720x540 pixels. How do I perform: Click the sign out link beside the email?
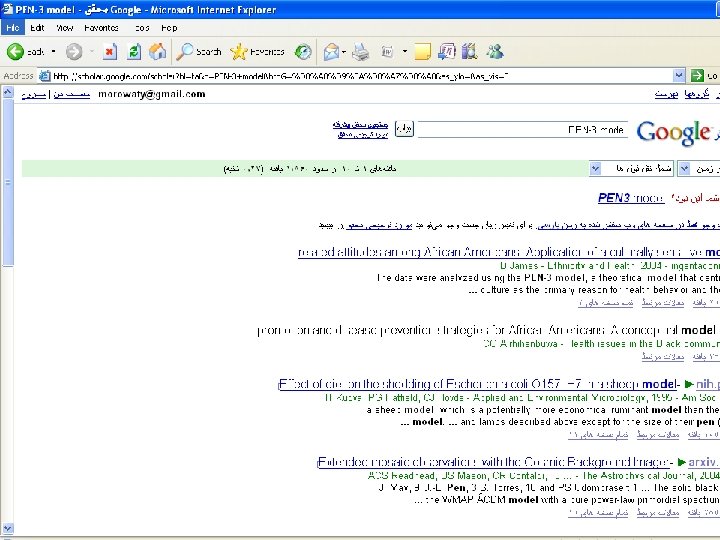(x=34, y=95)
